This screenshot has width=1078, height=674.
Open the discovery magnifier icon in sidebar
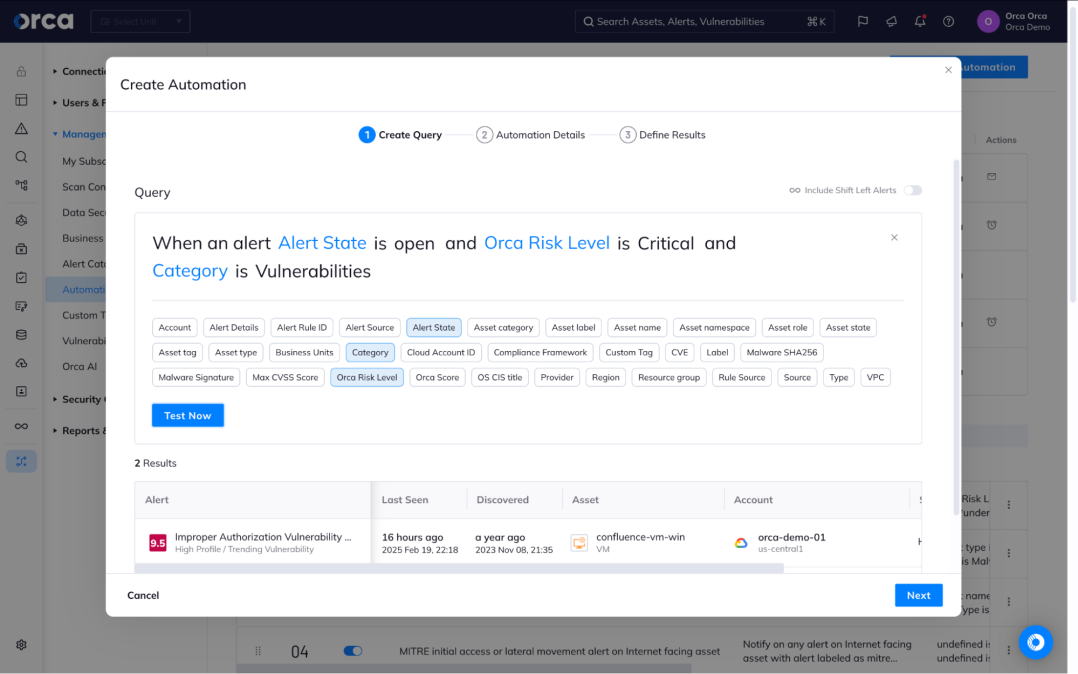click(21, 157)
